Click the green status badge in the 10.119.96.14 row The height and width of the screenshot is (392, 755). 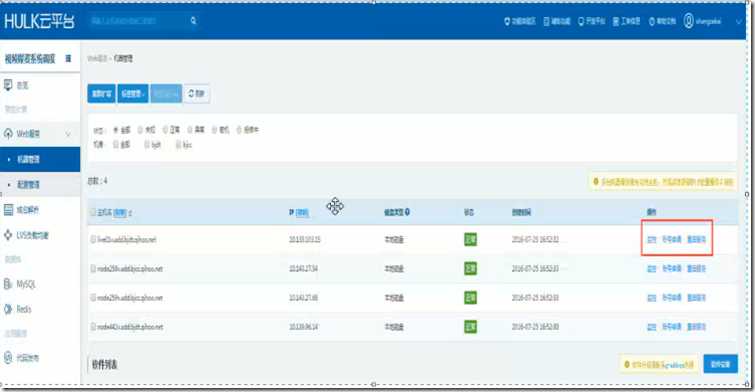coord(470,327)
